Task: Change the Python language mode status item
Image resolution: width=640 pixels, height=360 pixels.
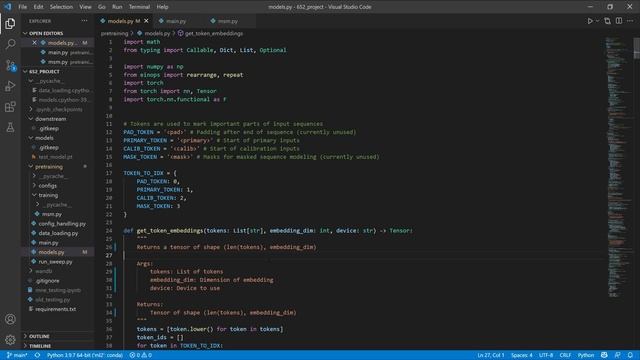Action: 586,355
